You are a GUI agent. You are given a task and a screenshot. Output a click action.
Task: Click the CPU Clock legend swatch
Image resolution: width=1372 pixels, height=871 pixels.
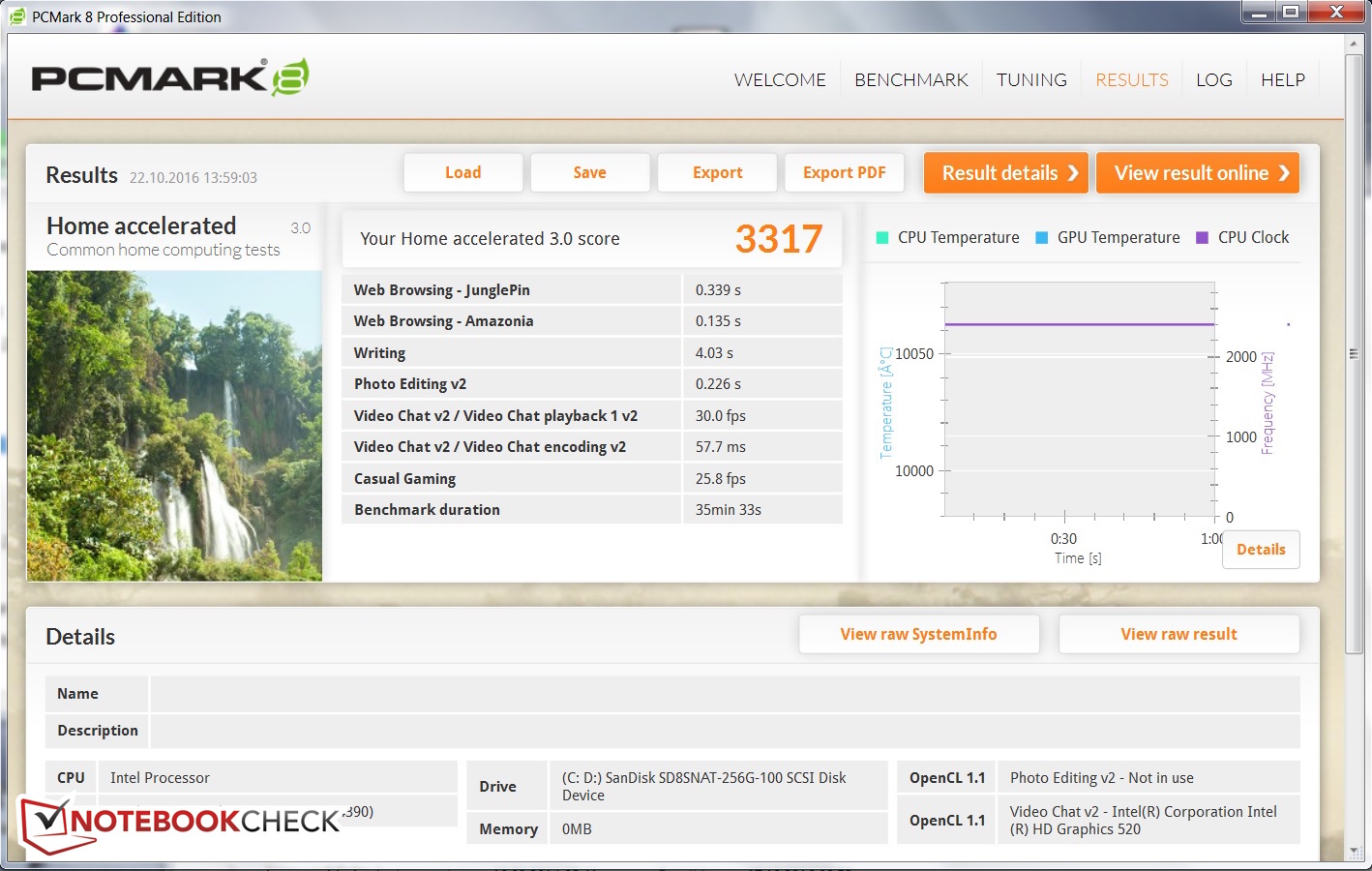pos(1203,238)
